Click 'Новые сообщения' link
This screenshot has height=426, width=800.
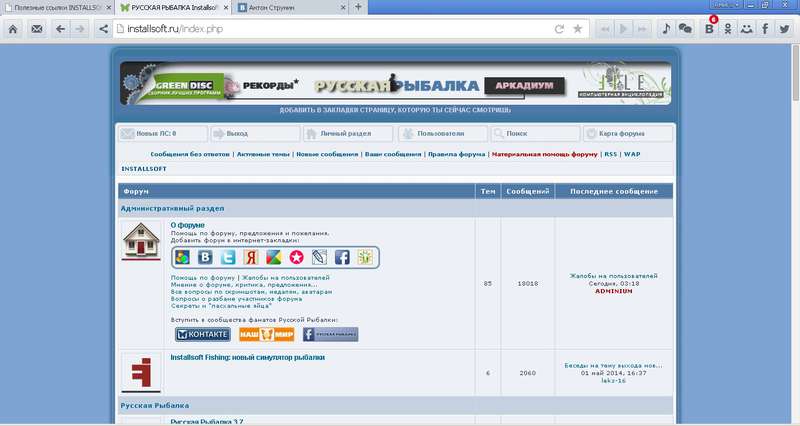pyautogui.click(x=327, y=154)
